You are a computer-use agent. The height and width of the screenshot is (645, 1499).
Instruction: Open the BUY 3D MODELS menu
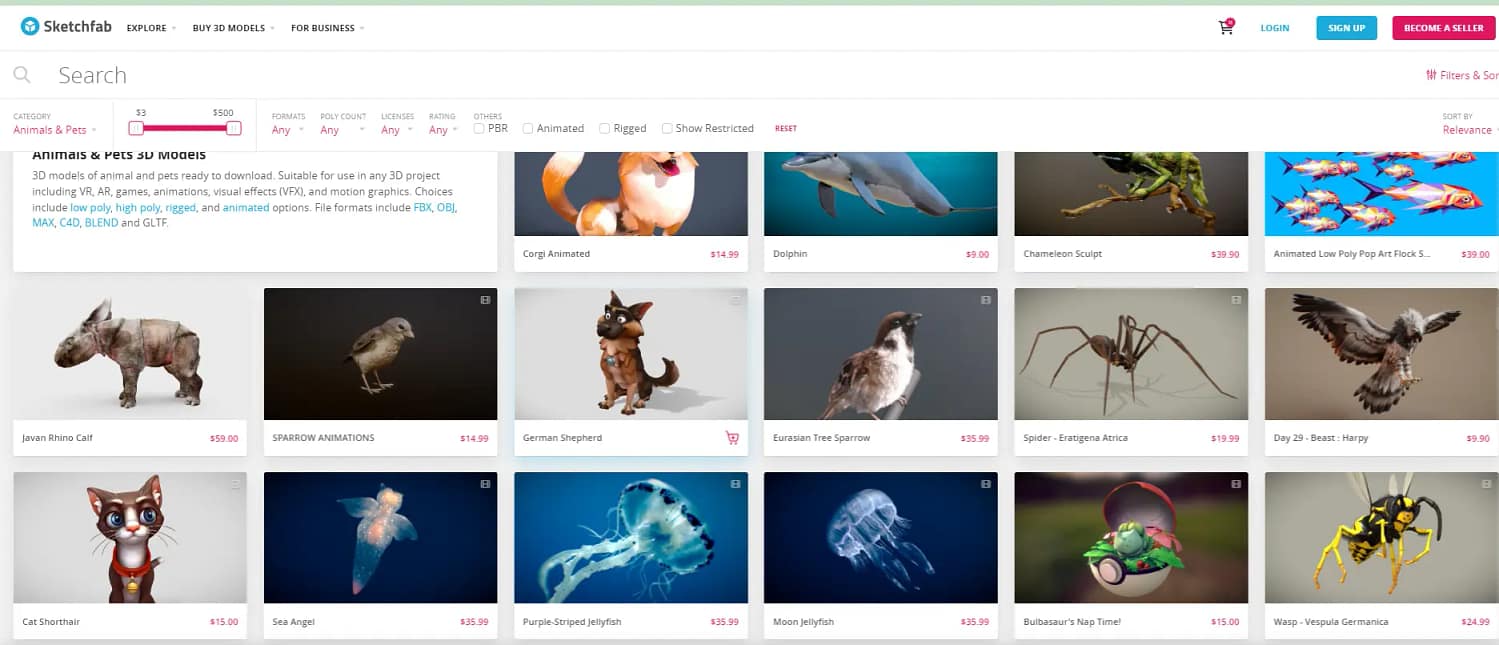coord(231,28)
